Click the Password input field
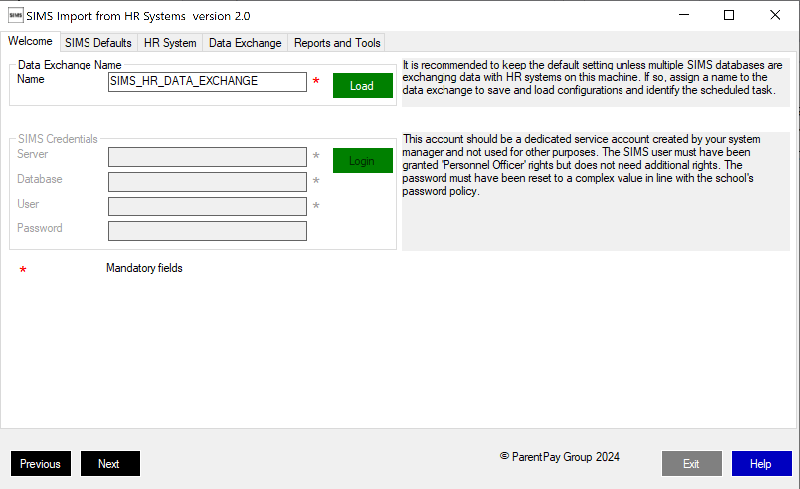This screenshot has width=800, height=489. click(207, 231)
